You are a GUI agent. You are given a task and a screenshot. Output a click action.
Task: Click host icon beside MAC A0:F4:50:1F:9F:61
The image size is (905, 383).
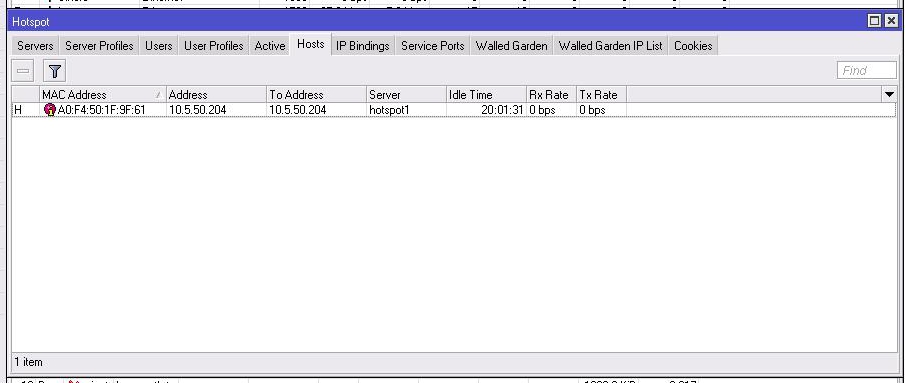[50, 110]
